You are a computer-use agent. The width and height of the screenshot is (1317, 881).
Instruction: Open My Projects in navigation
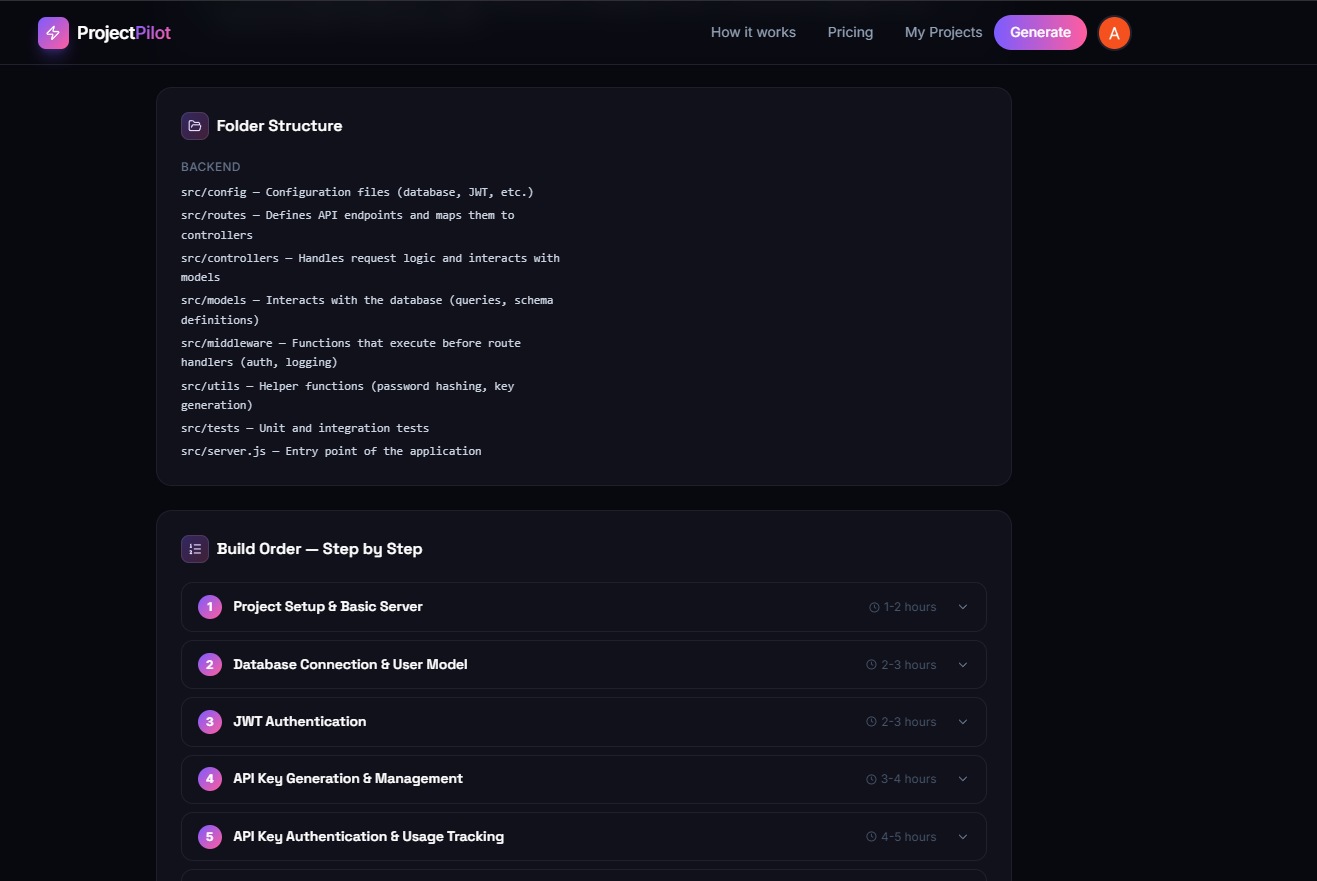coord(943,32)
